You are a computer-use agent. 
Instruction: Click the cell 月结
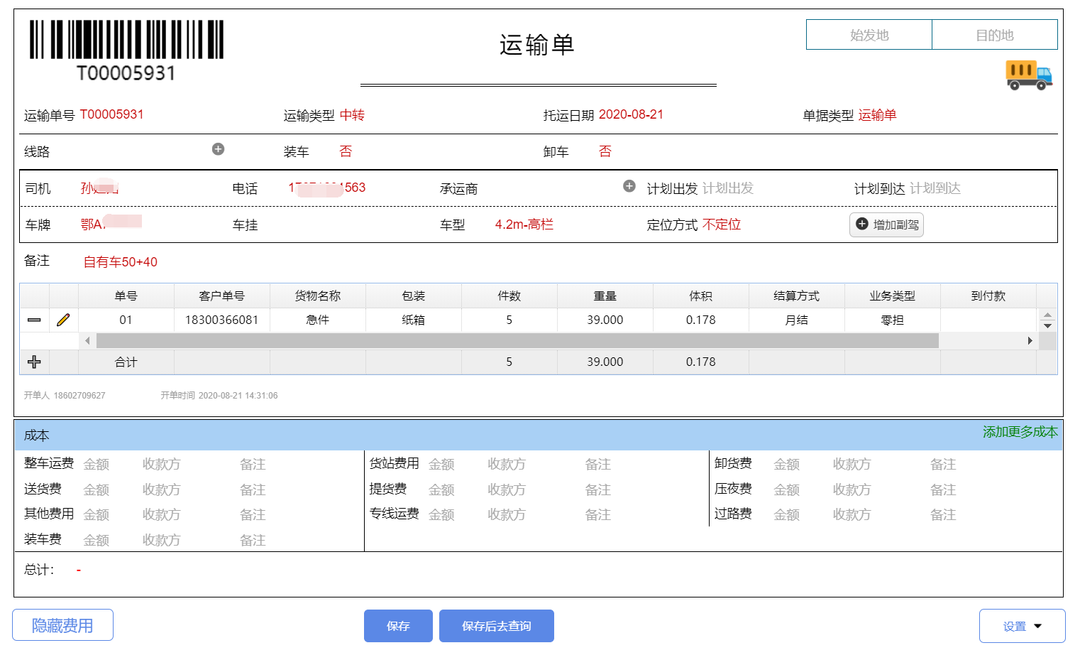coord(796,320)
